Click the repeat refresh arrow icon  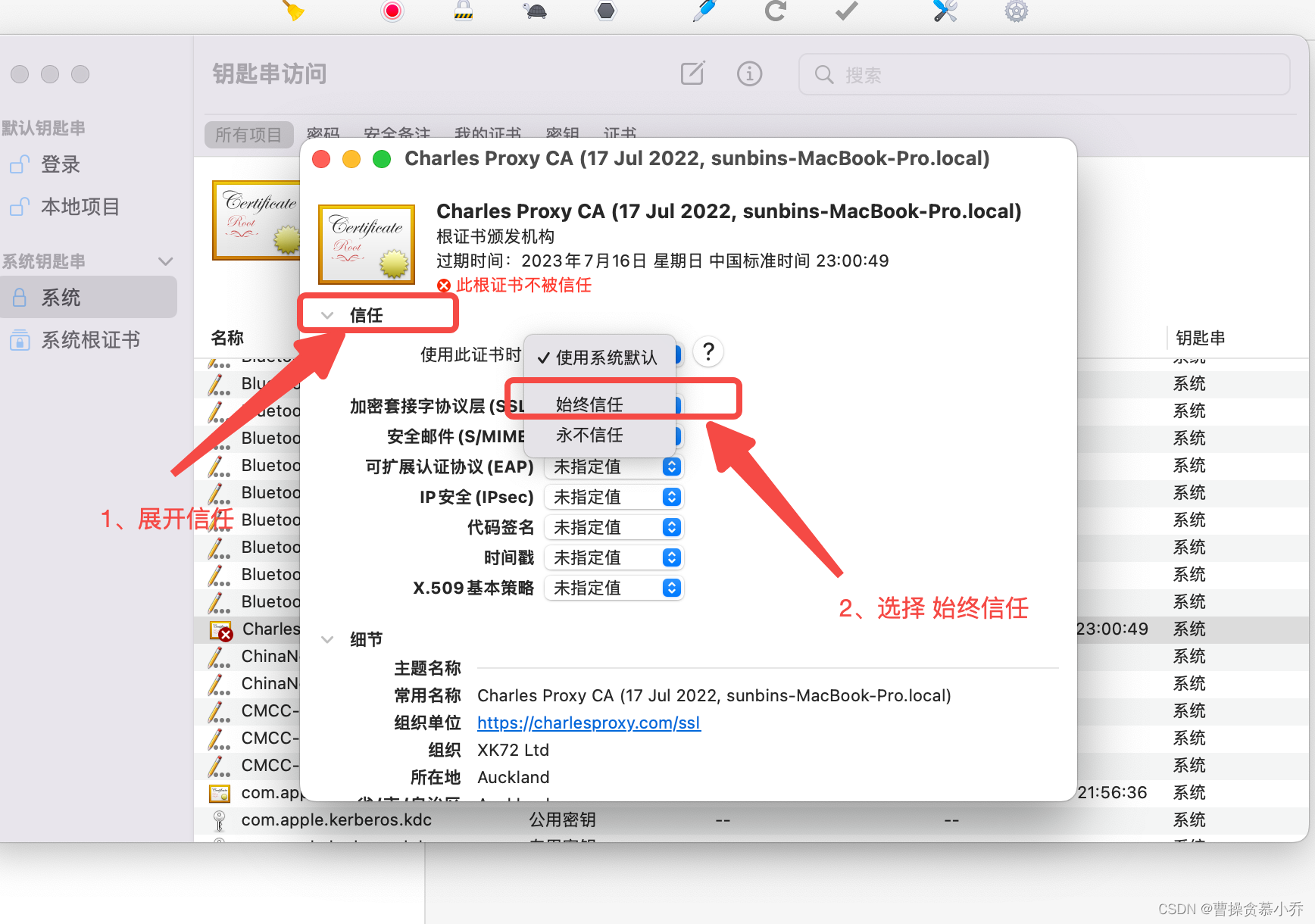click(x=775, y=11)
